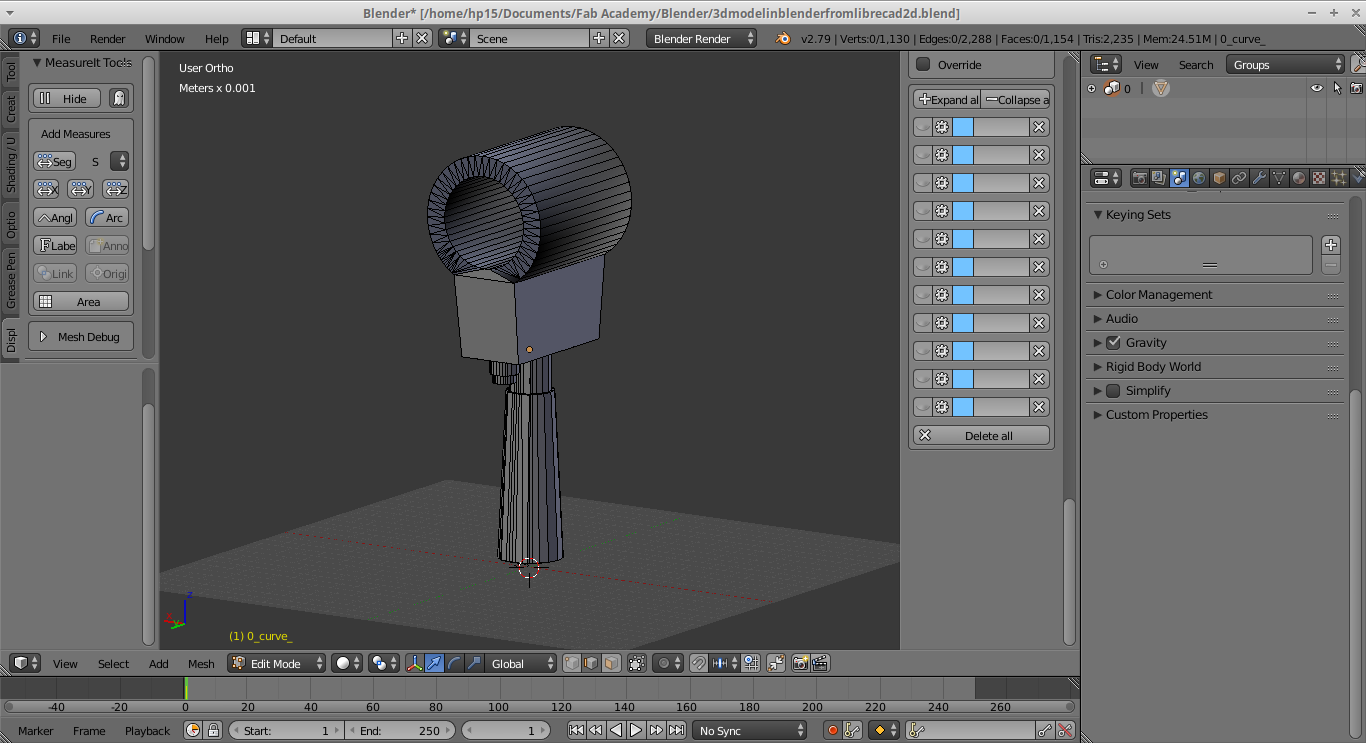1366x743 pixels.
Task: Add measure along Z axis
Action: pos(116,189)
